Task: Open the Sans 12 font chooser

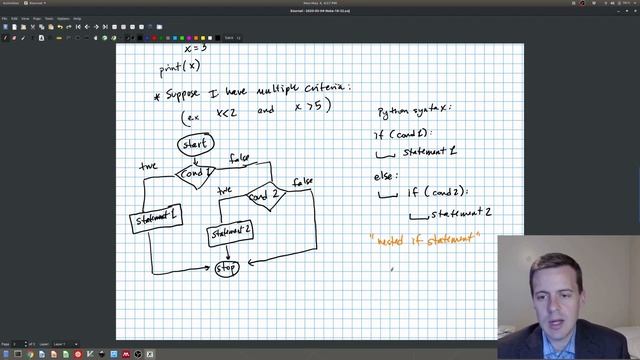Action: click(x=233, y=38)
